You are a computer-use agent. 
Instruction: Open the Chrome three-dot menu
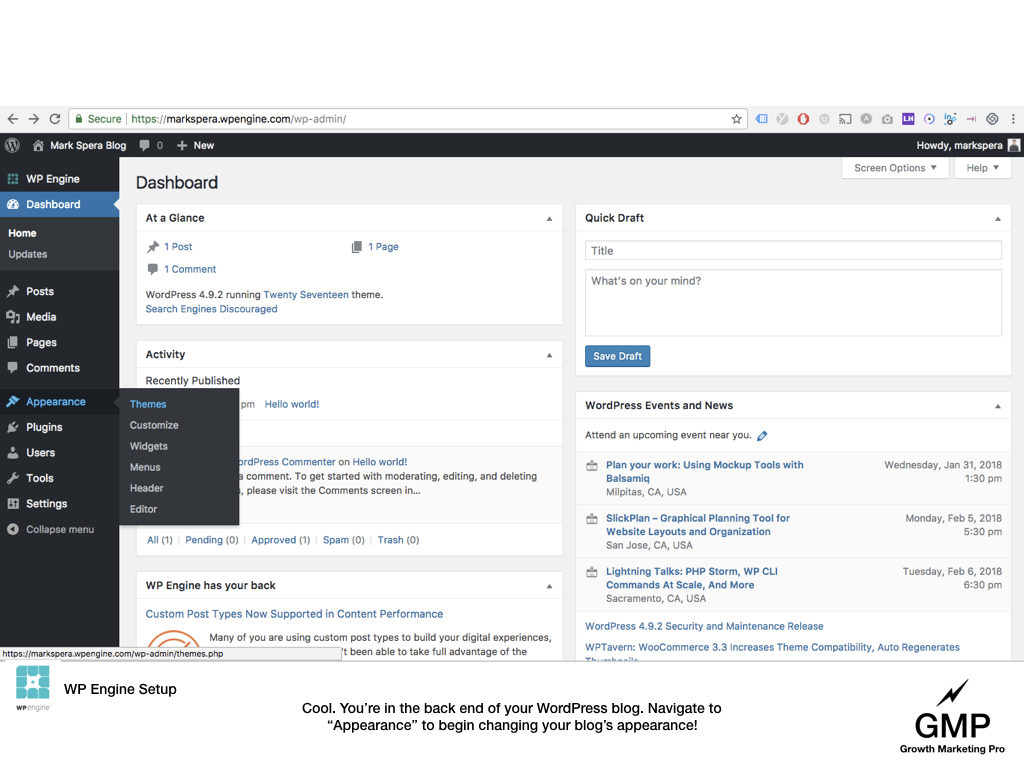(x=1013, y=119)
